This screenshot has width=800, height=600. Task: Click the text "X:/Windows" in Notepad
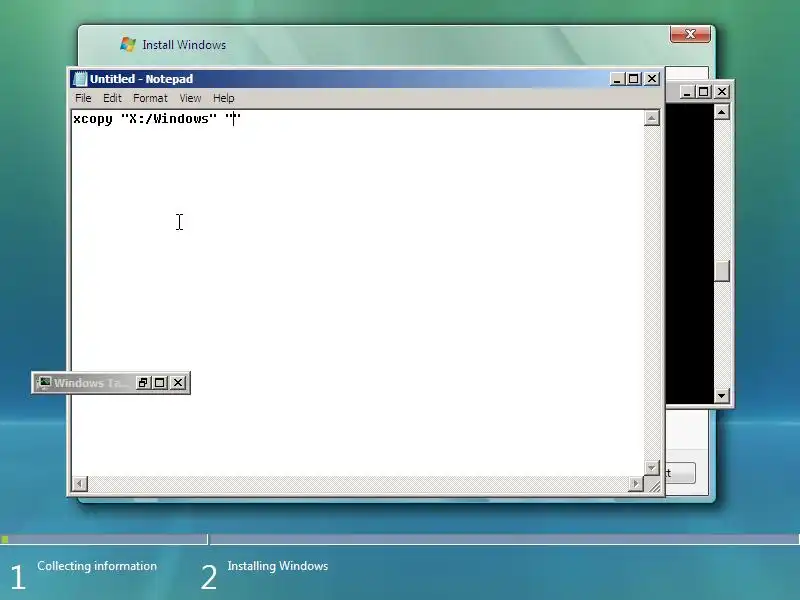(x=169, y=119)
